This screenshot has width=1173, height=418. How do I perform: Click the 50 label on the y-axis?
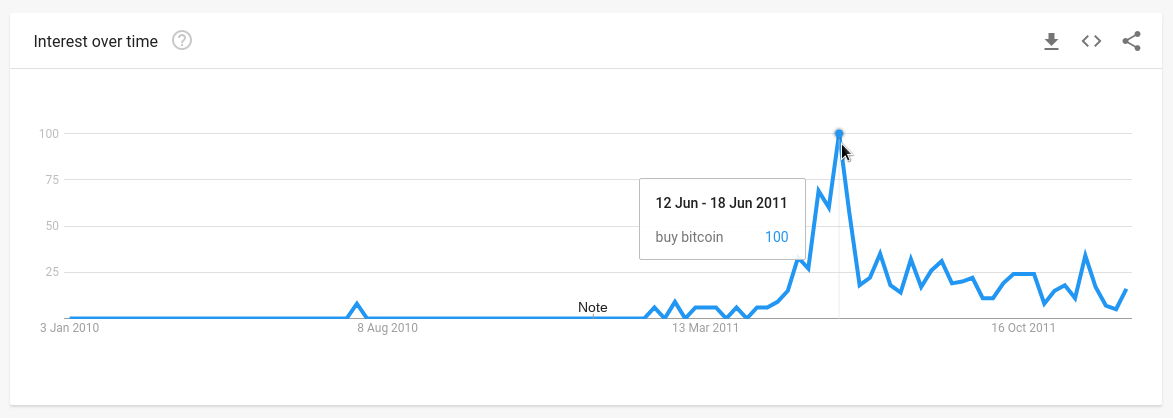(52, 226)
